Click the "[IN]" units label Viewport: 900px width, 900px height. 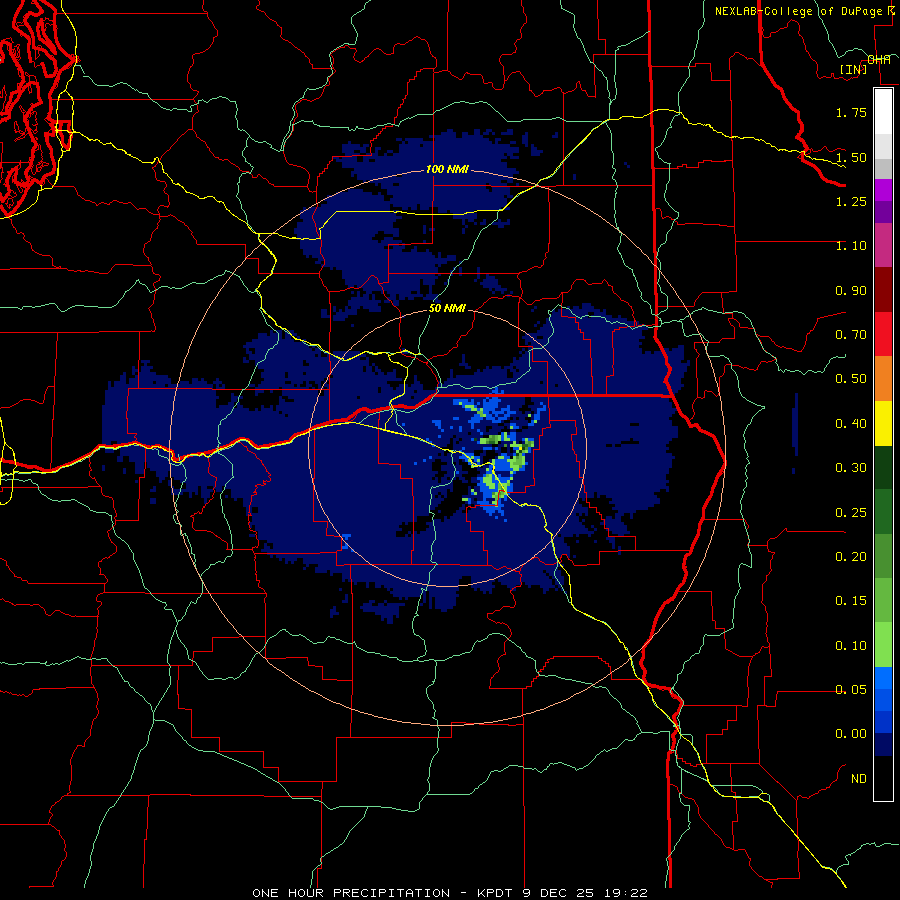pyautogui.click(x=853, y=69)
